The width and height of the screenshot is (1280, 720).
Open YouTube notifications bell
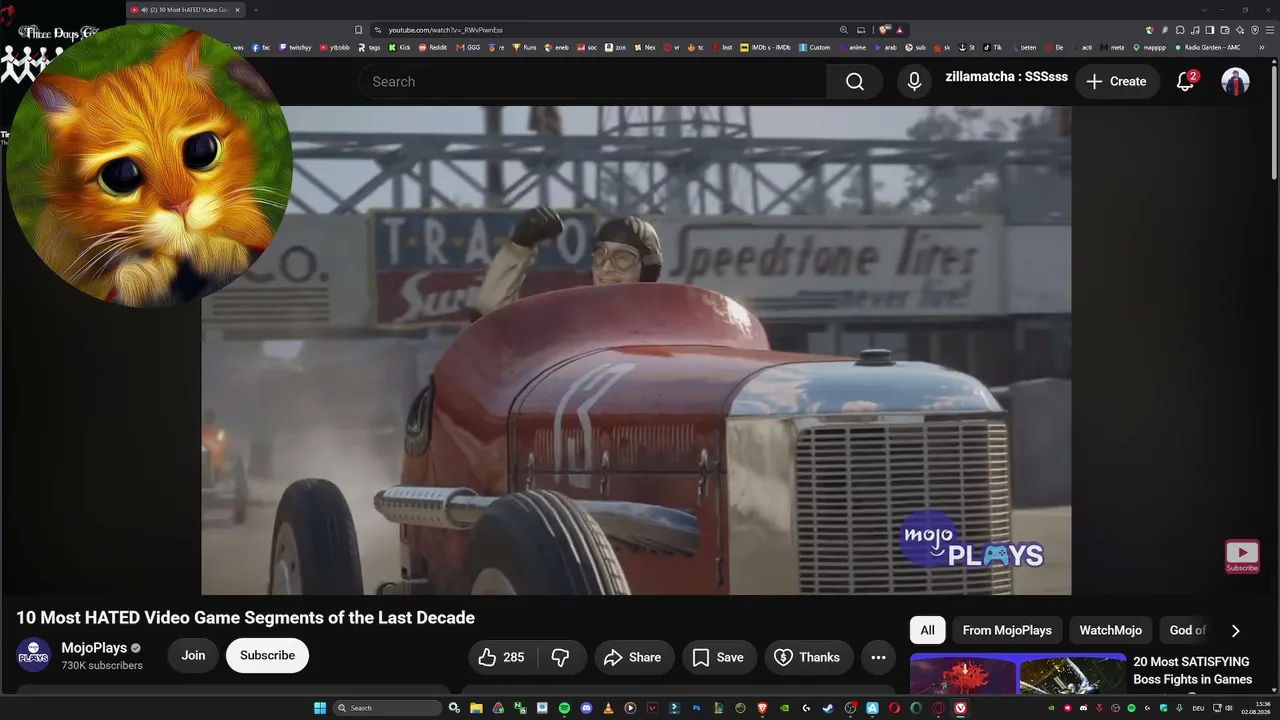tap(1185, 82)
